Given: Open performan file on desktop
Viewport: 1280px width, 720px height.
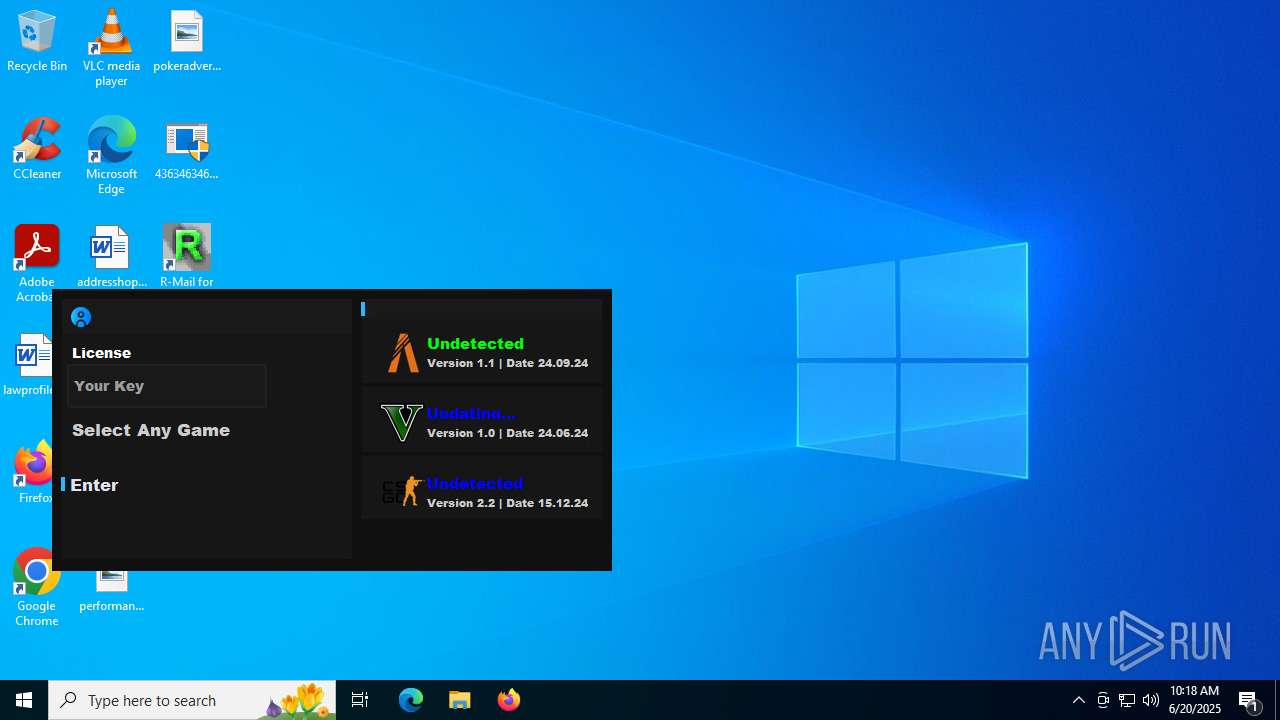Looking at the screenshot, I should 111,590.
